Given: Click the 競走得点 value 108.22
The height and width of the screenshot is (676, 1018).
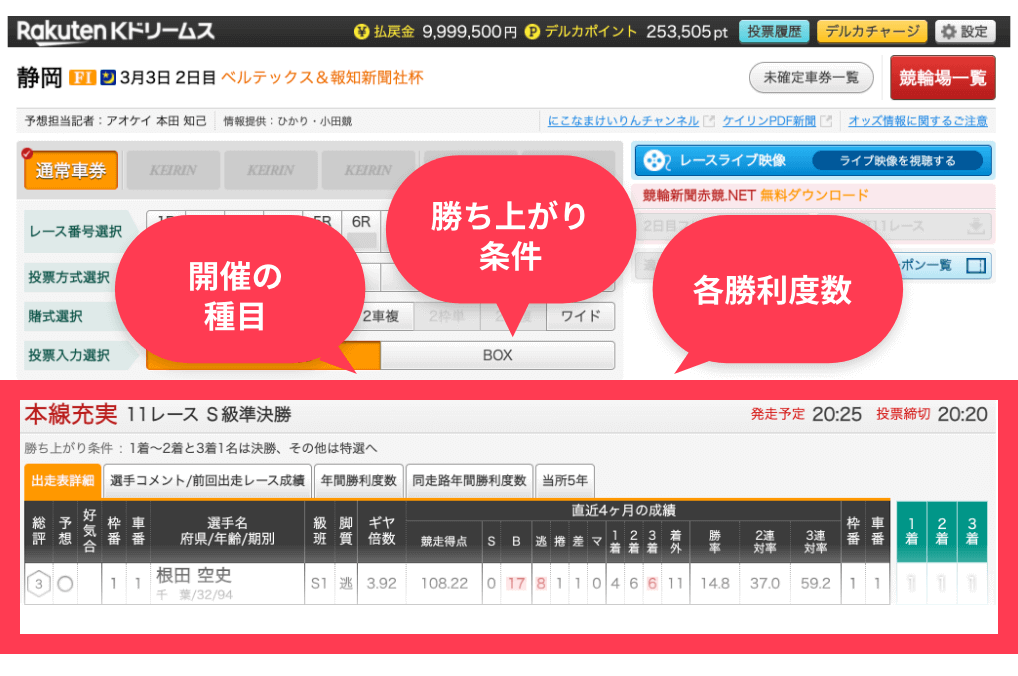Looking at the screenshot, I should [444, 584].
